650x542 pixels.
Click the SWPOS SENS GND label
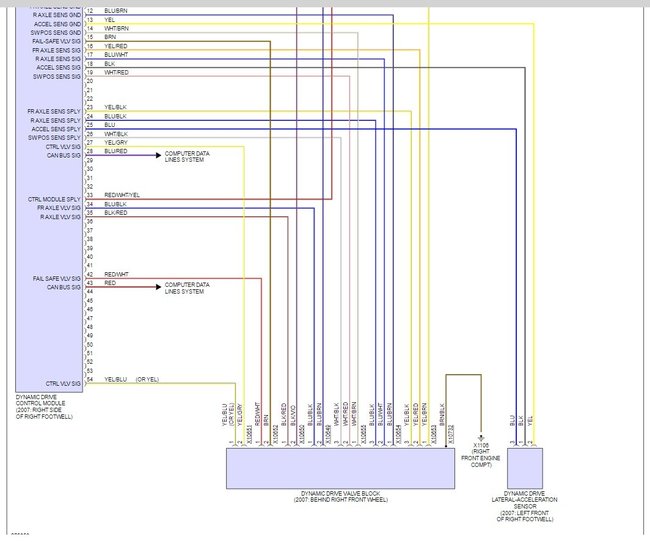click(x=56, y=33)
